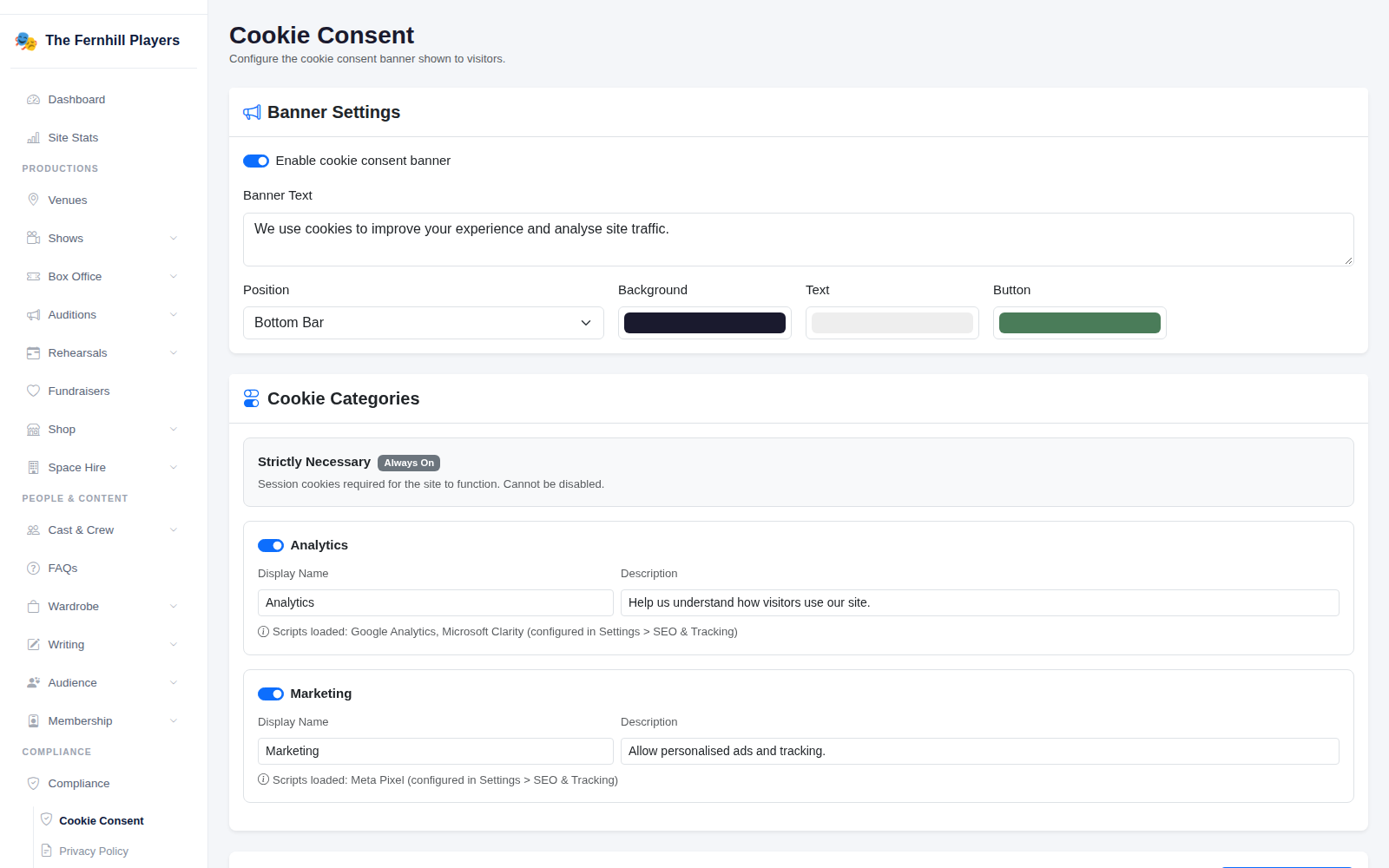Pick the banner Text color swatch
This screenshot has height=868, width=1389.
click(x=892, y=323)
